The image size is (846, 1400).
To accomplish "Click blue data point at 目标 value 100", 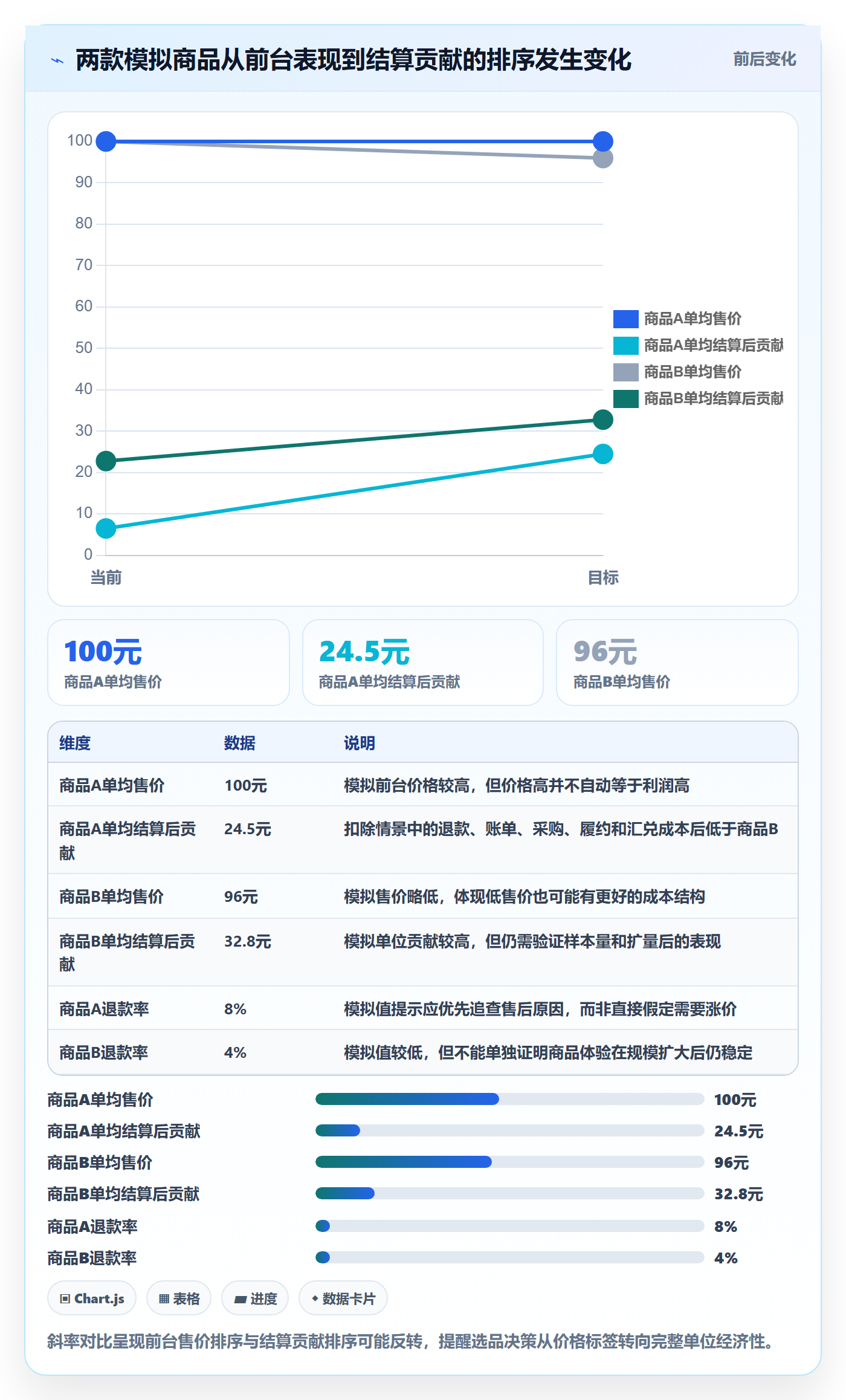I will click(x=602, y=141).
